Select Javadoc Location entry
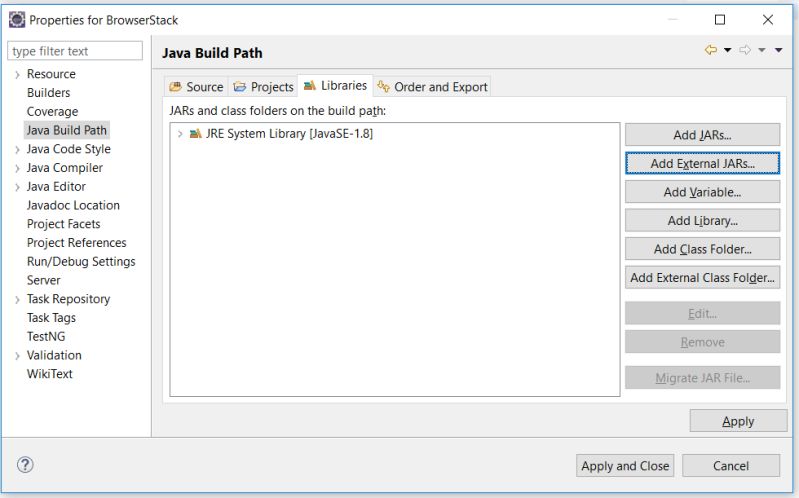The width and height of the screenshot is (799, 498). point(73,205)
